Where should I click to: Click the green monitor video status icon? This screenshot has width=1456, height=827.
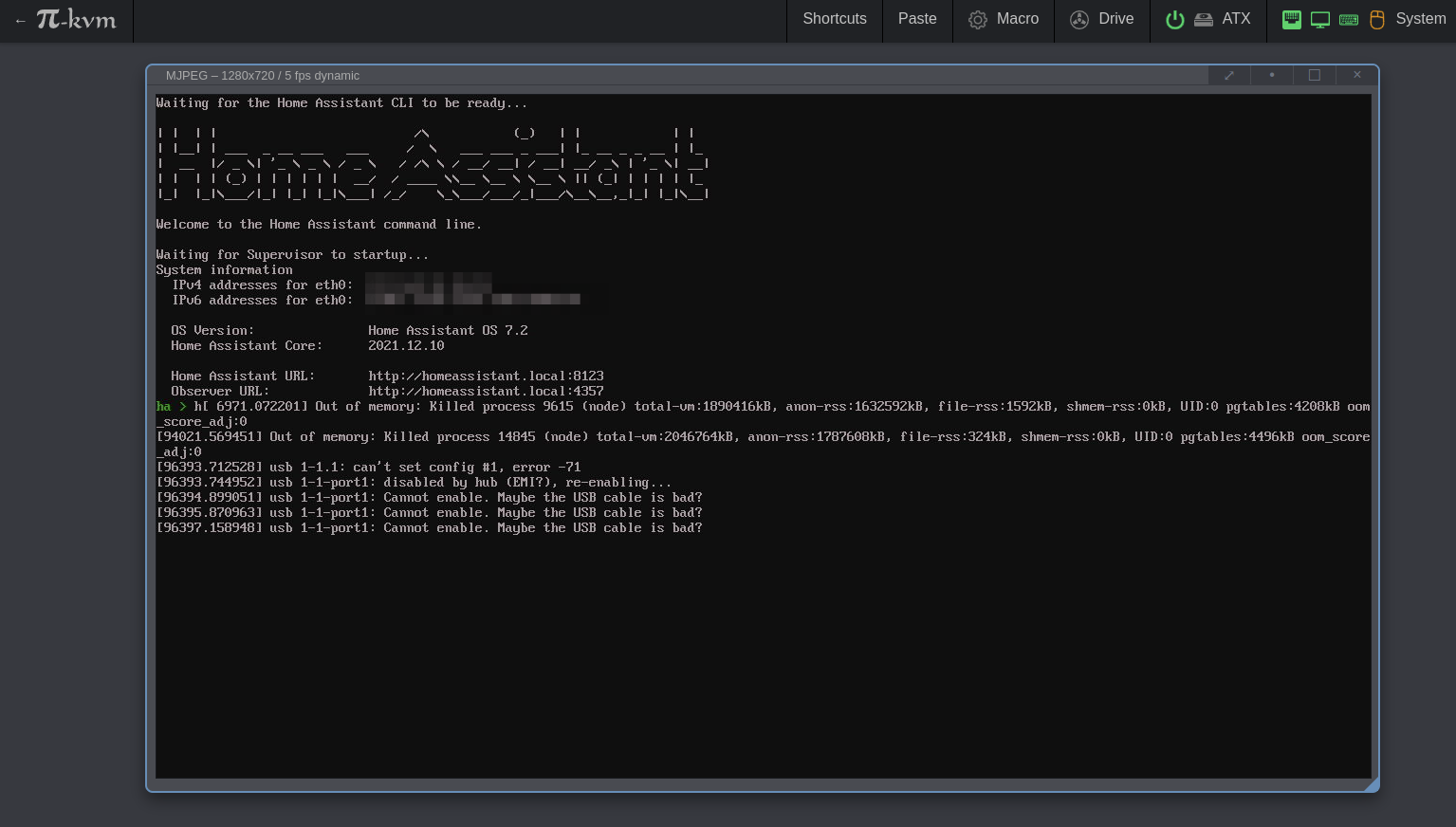[x=1320, y=19]
